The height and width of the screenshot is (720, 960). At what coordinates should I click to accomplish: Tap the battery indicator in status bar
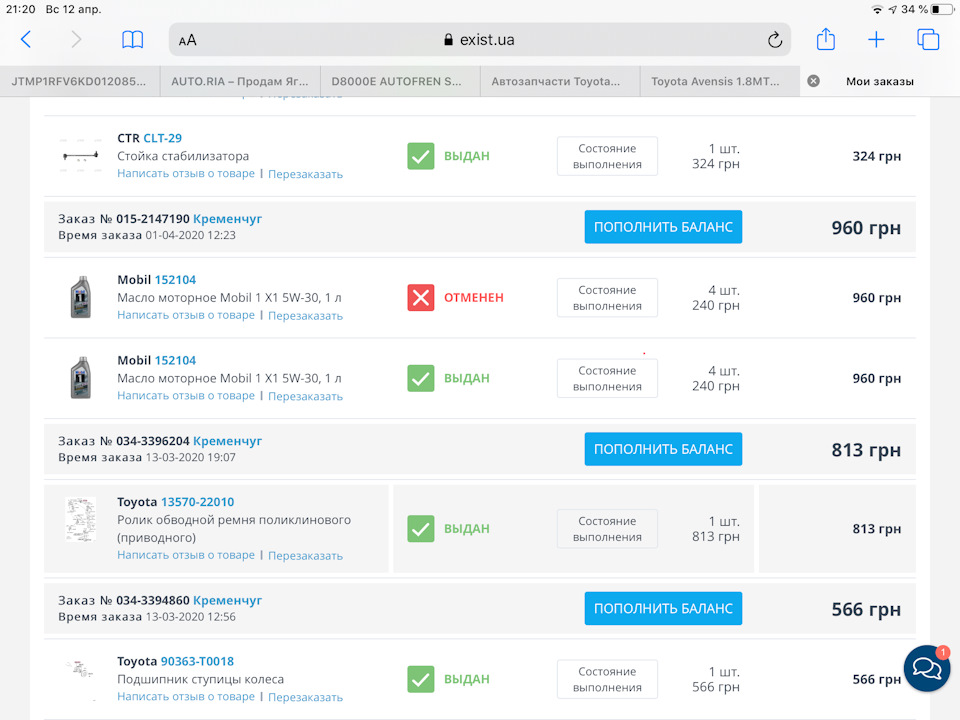point(941,9)
